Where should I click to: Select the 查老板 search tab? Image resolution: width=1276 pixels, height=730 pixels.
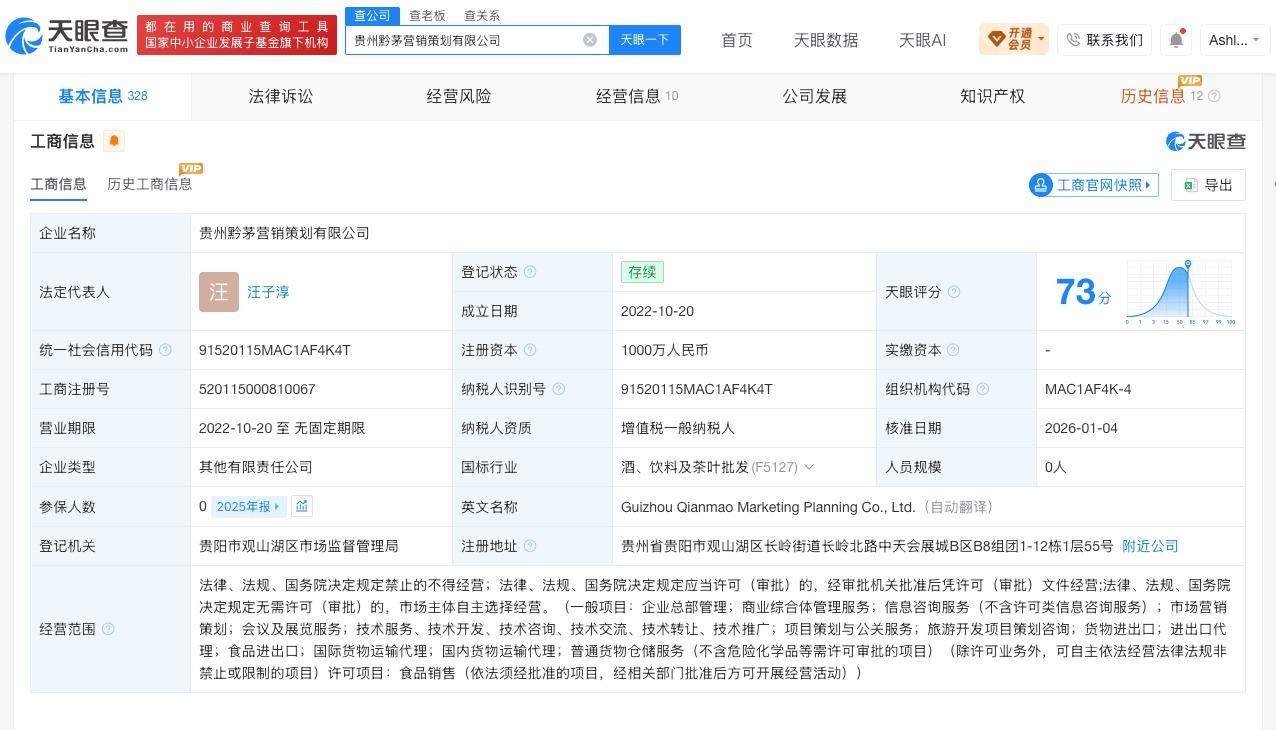point(427,16)
